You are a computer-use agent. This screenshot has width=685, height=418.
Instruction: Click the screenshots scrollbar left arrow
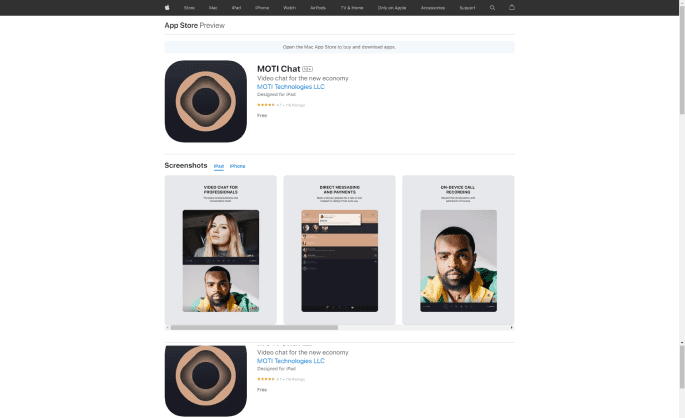pos(167,328)
